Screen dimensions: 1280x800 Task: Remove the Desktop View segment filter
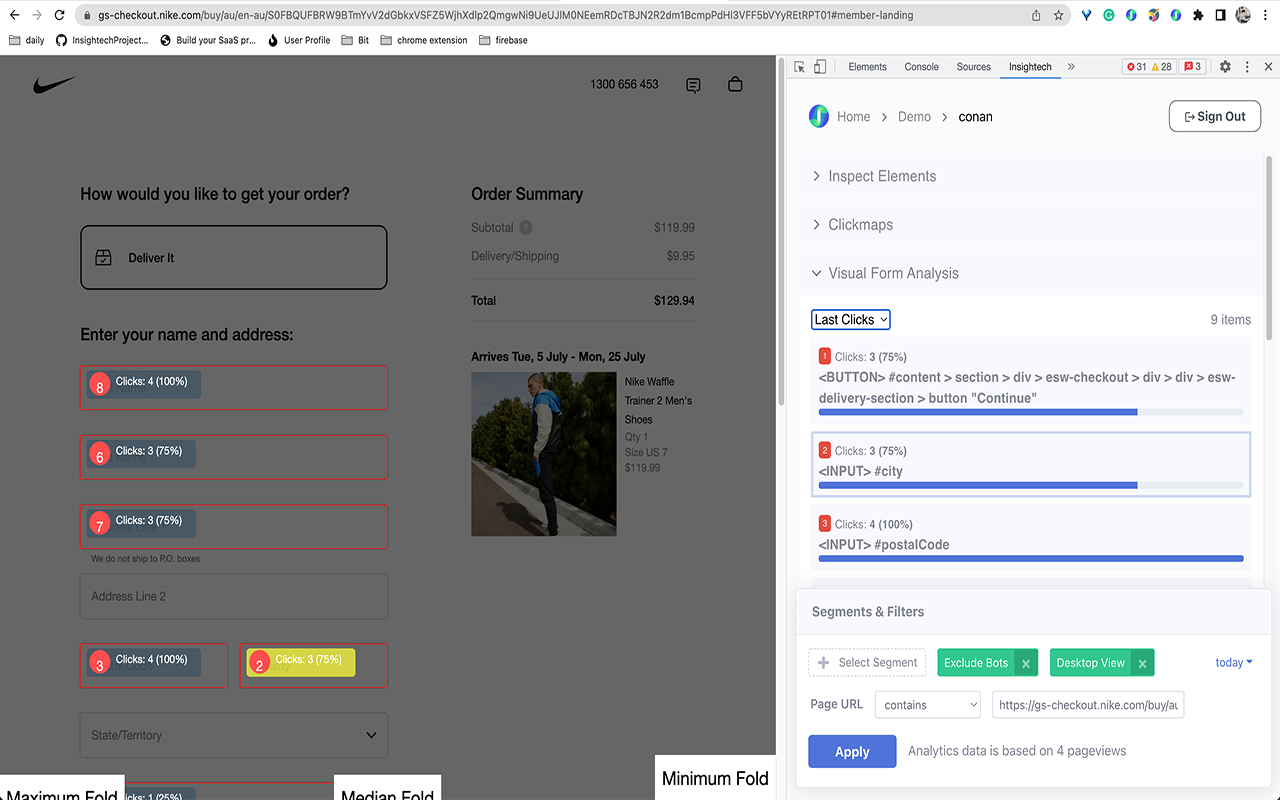pos(1142,662)
